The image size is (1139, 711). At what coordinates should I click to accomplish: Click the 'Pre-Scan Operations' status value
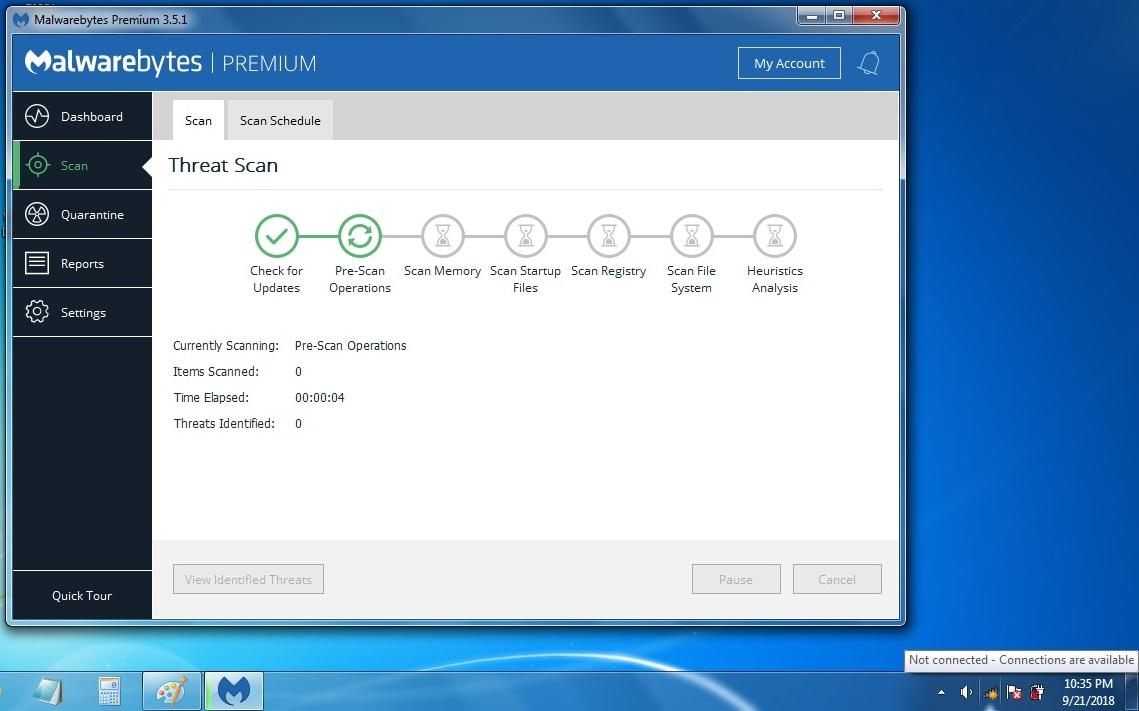(x=351, y=346)
